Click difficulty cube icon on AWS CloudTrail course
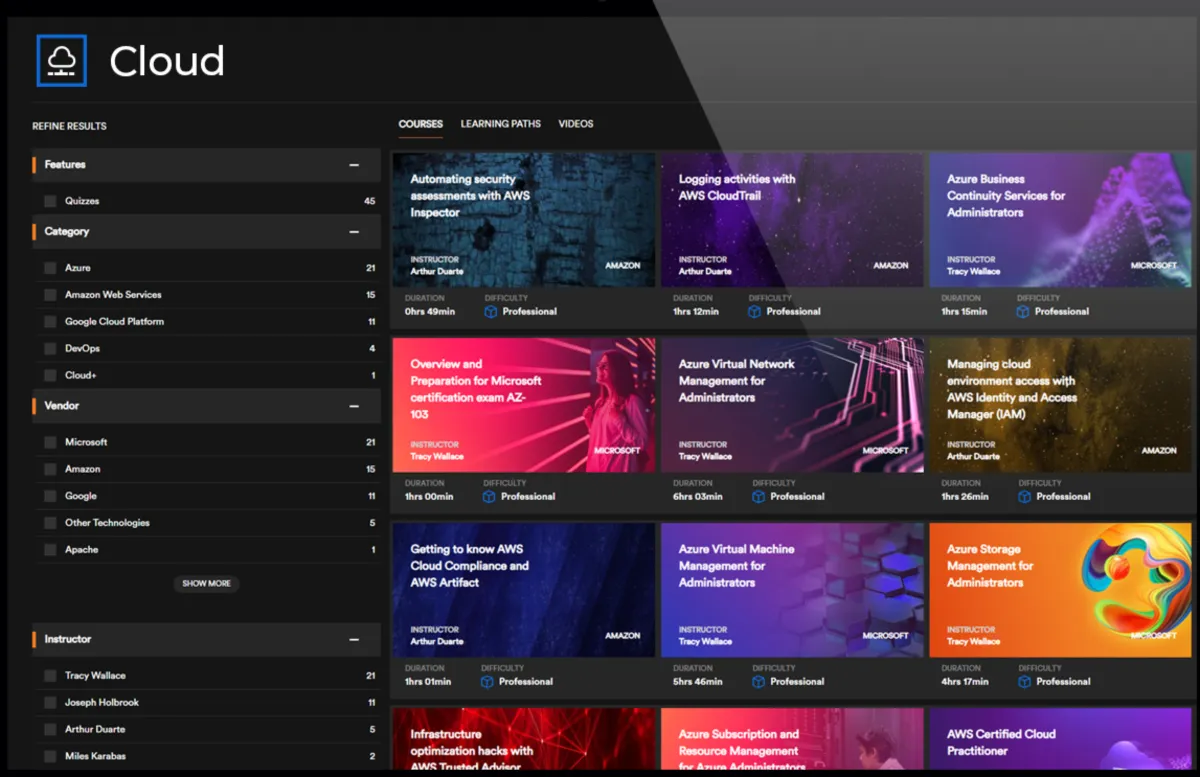 click(754, 312)
